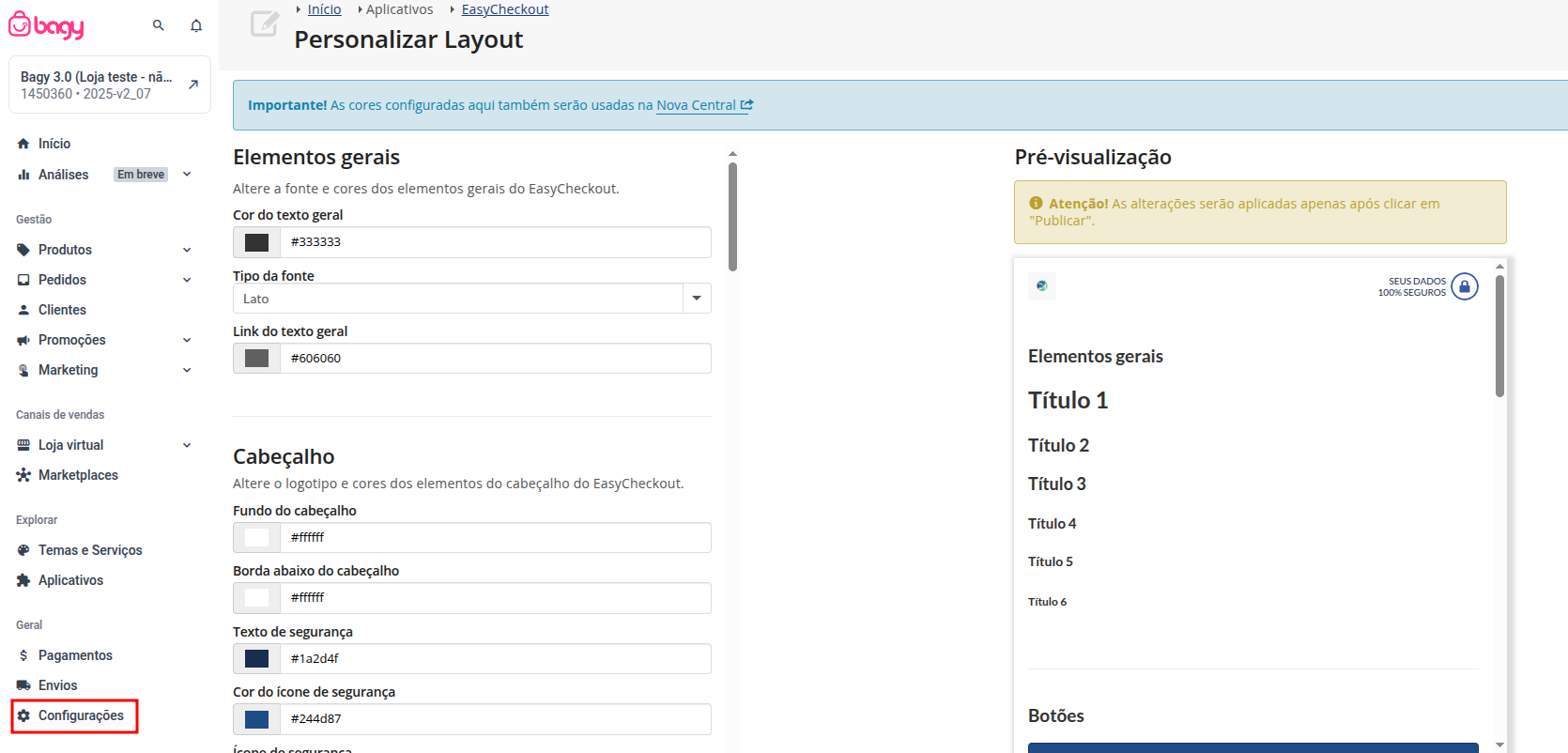This screenshot has height=753, width=1568.
Task: Click the search magnifier icon in sidebar
Action: coord(159,25)
